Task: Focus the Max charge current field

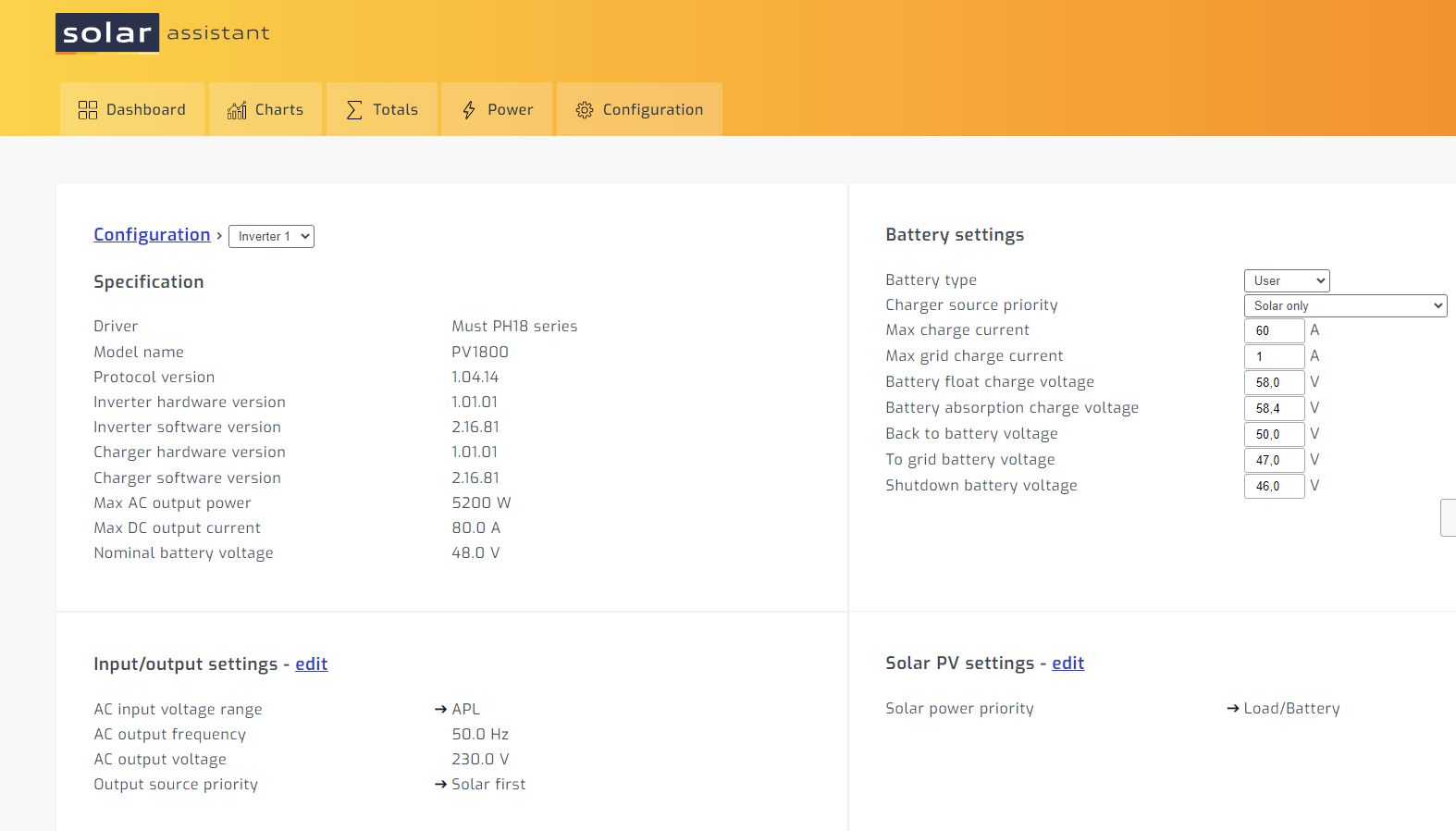Action: click(1273, 331)
